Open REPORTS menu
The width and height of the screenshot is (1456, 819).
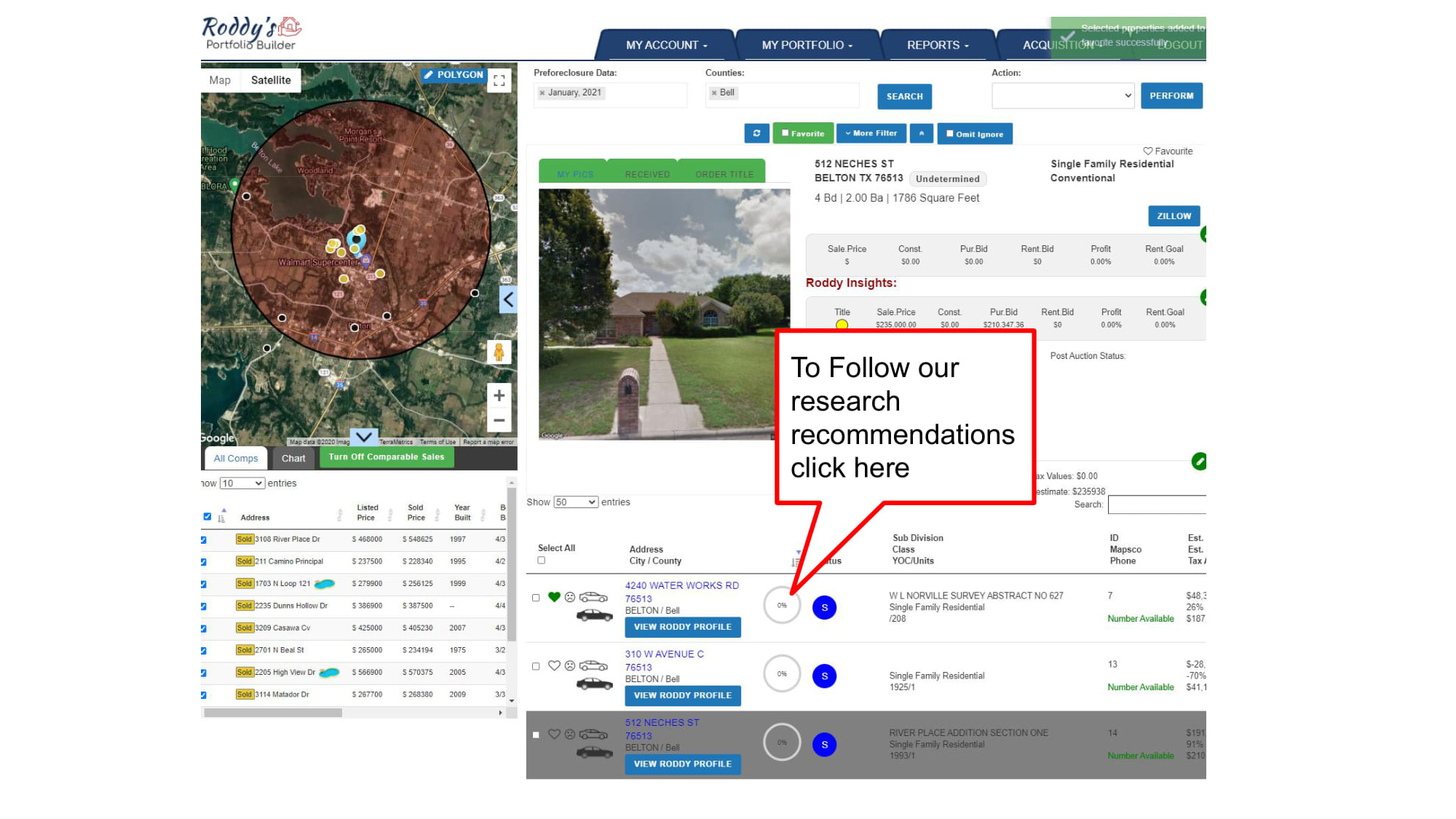[x=938, y=45]
